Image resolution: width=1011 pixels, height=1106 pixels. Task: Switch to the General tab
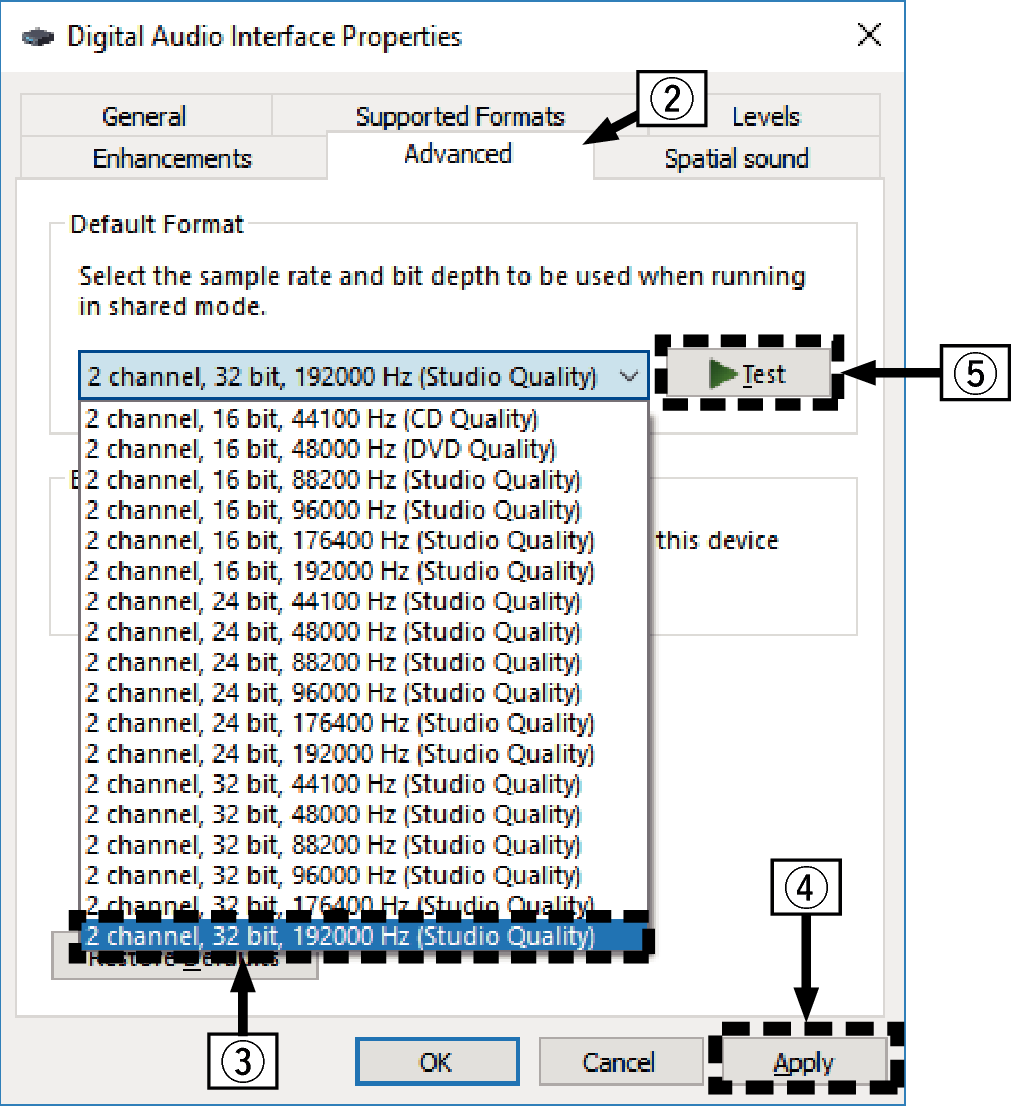[x=144, y=116]
